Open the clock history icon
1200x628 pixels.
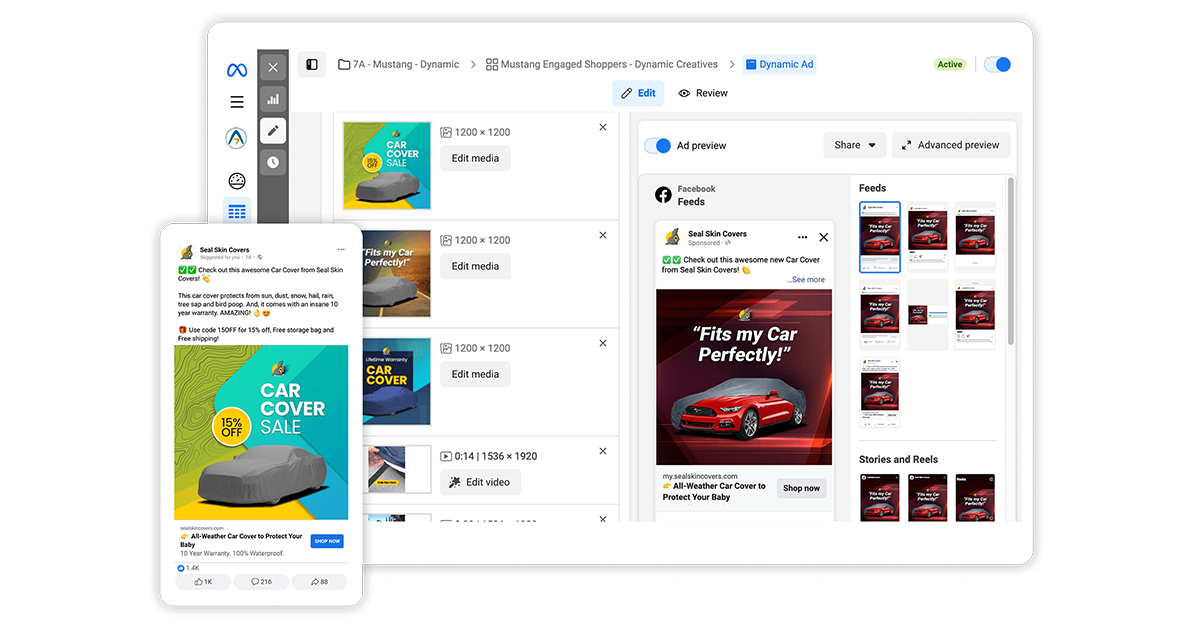273,162
